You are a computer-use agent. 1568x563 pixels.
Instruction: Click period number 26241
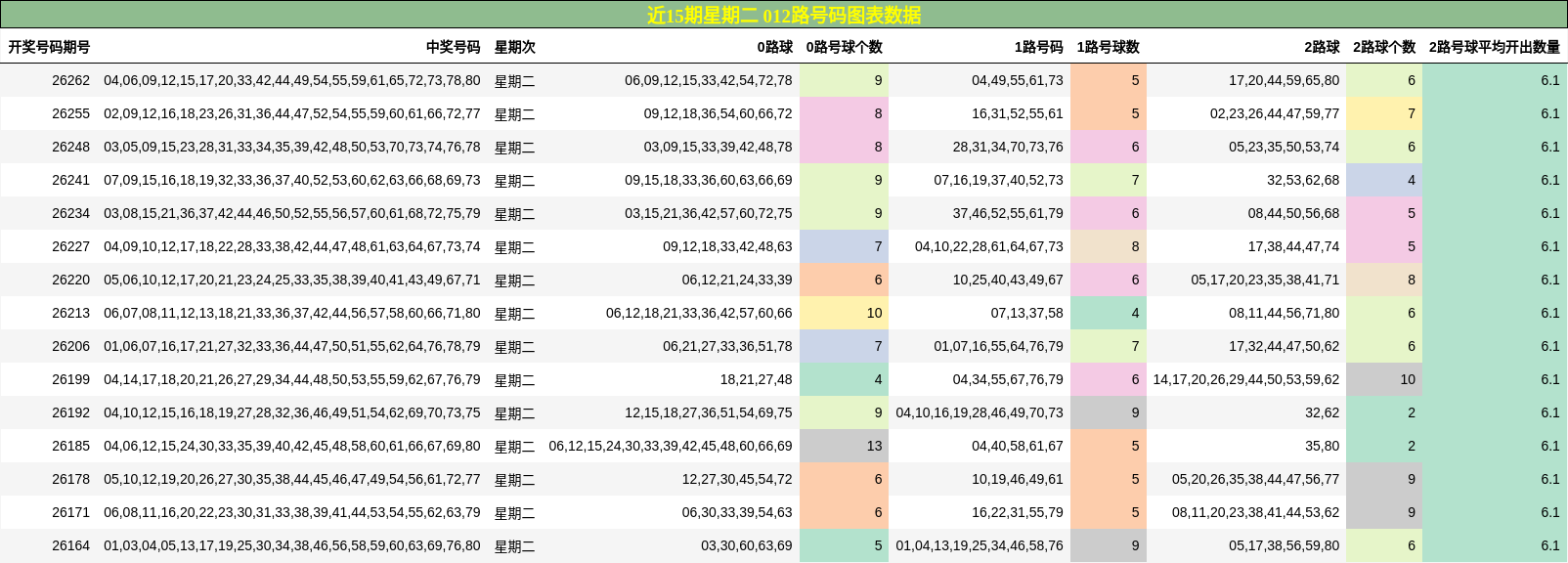click(x=70, y=180)
